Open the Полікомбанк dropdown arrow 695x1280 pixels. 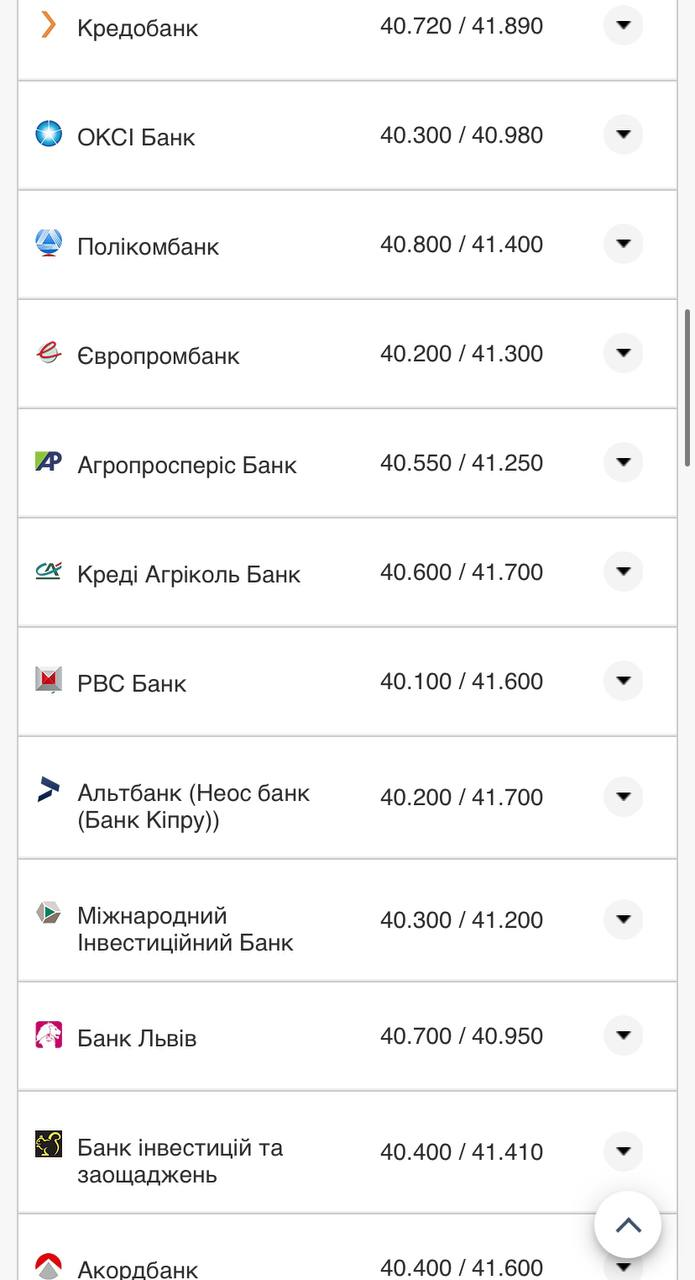tap(623, 243)
